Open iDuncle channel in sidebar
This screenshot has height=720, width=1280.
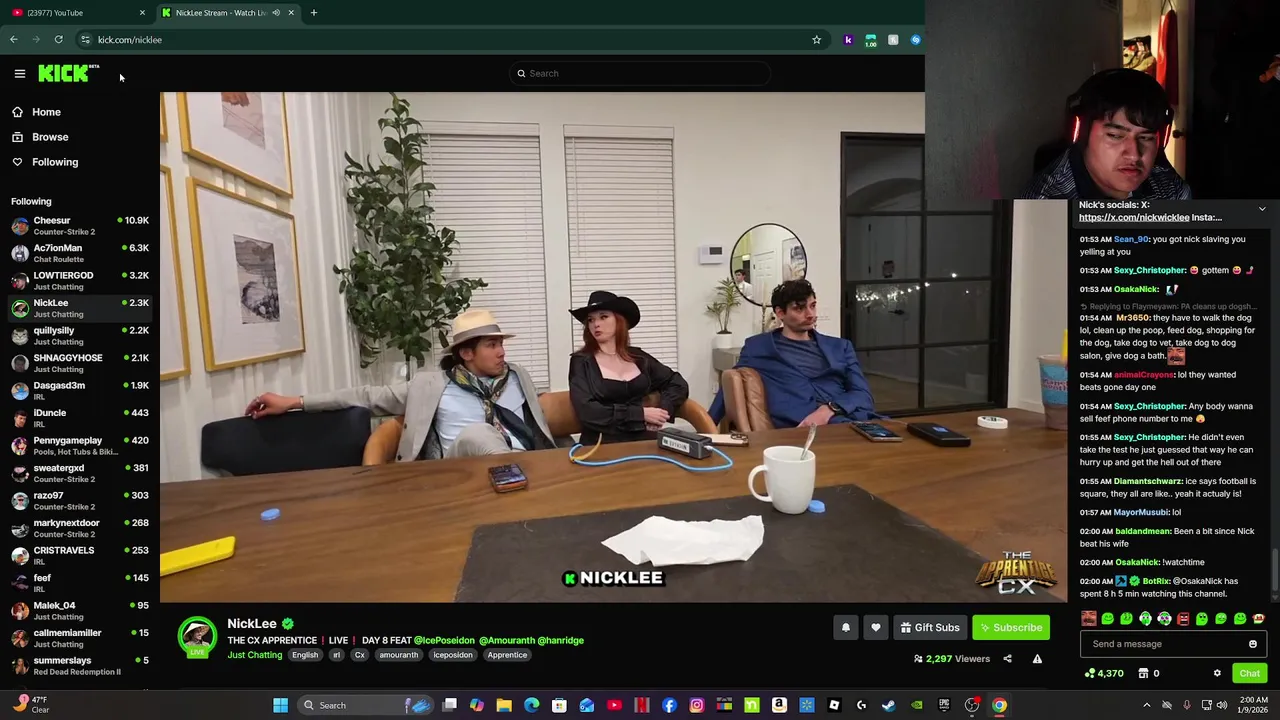(x=80, y=418)
